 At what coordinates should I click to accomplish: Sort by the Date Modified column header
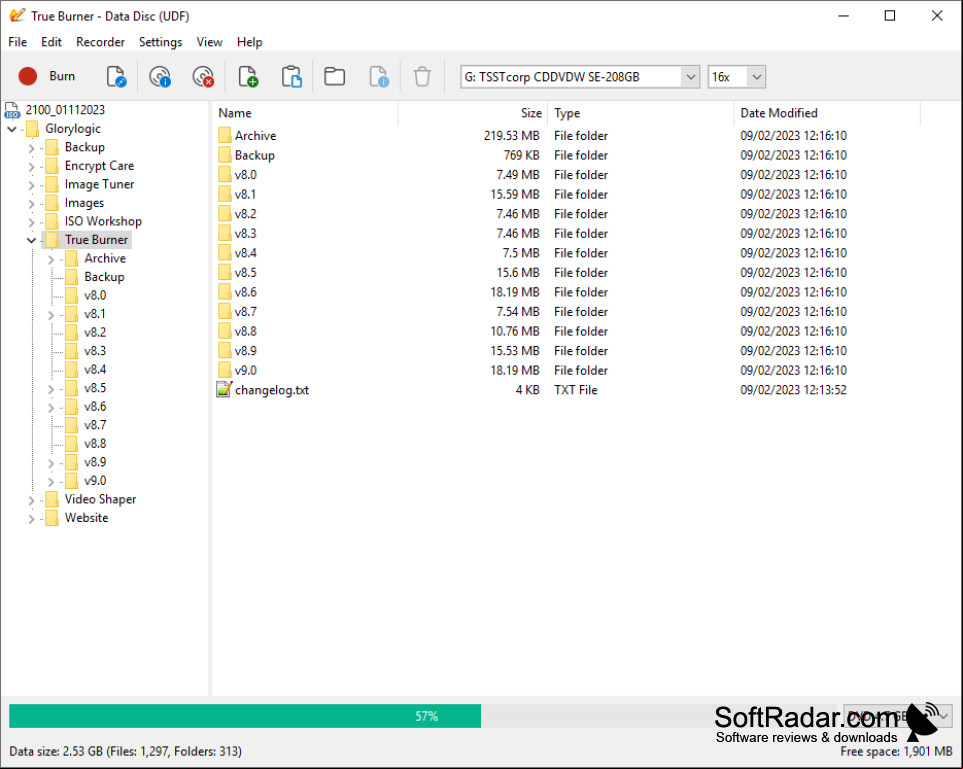coord(827,113)
